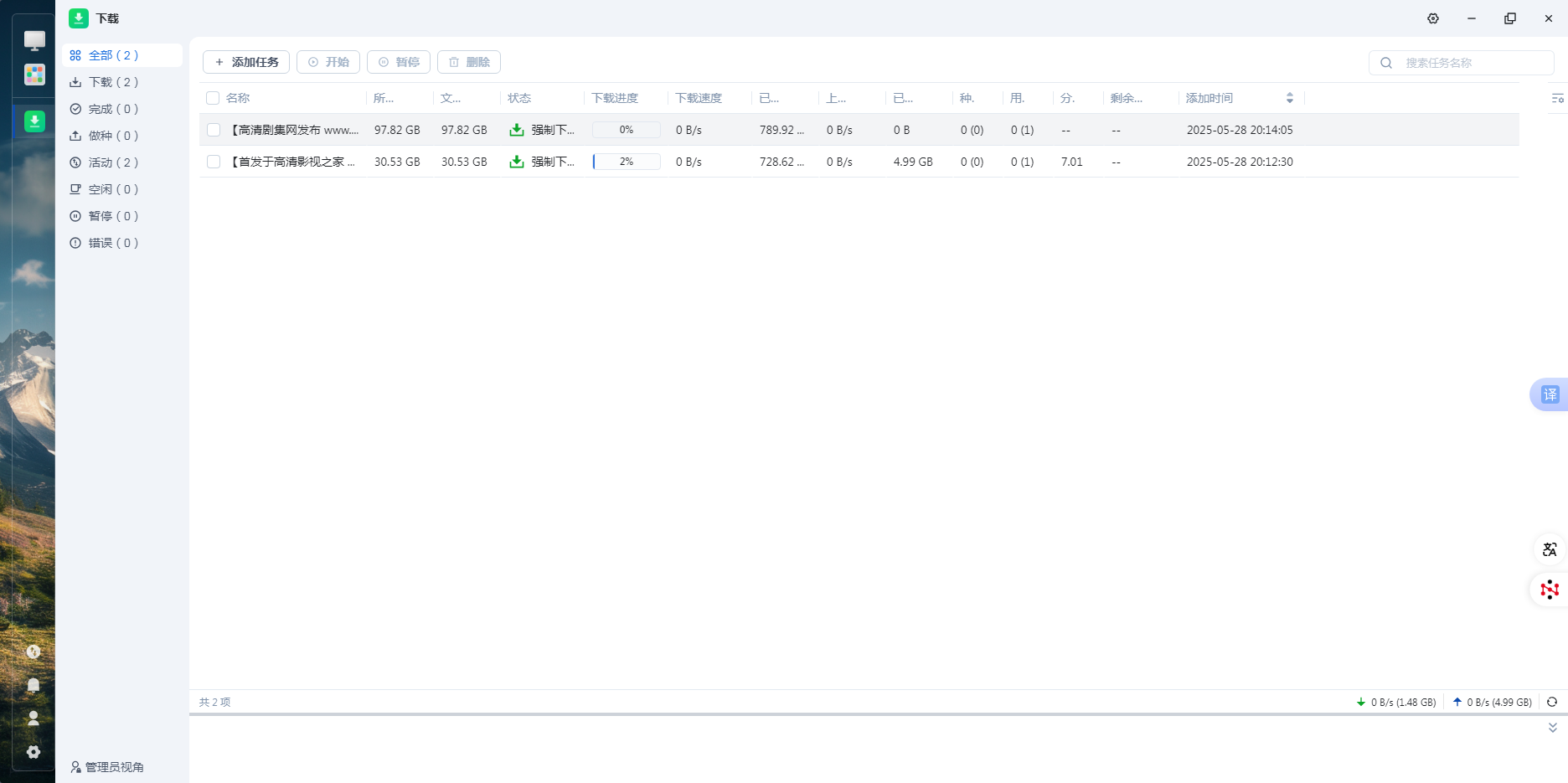Open the 做种 (0) category
Viewport: 1568px width, 783px height.
click(x=122, y=136)
